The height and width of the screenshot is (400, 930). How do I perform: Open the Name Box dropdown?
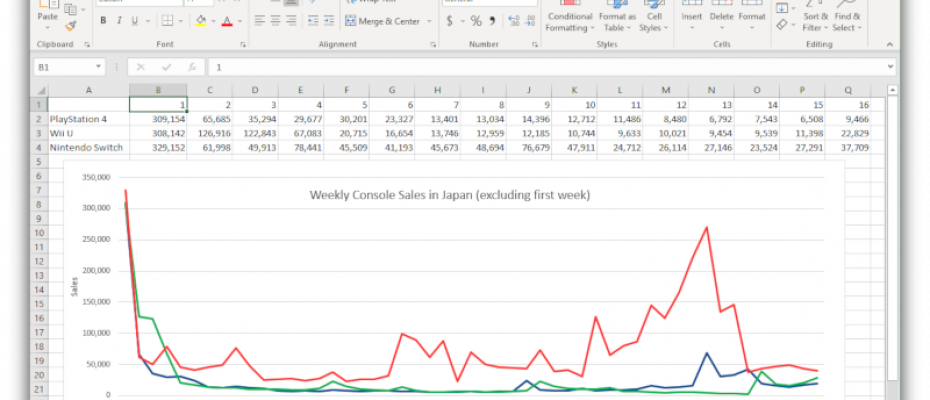[x=98, y=67]
